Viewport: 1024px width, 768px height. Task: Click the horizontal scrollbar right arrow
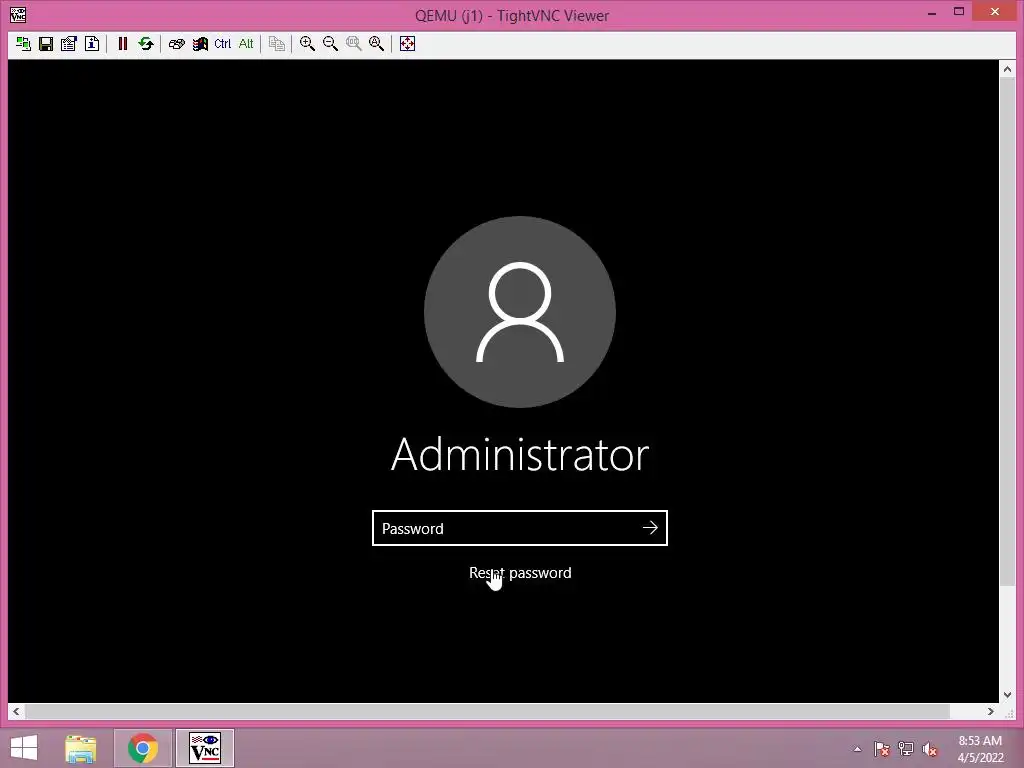tap(991, 711)
